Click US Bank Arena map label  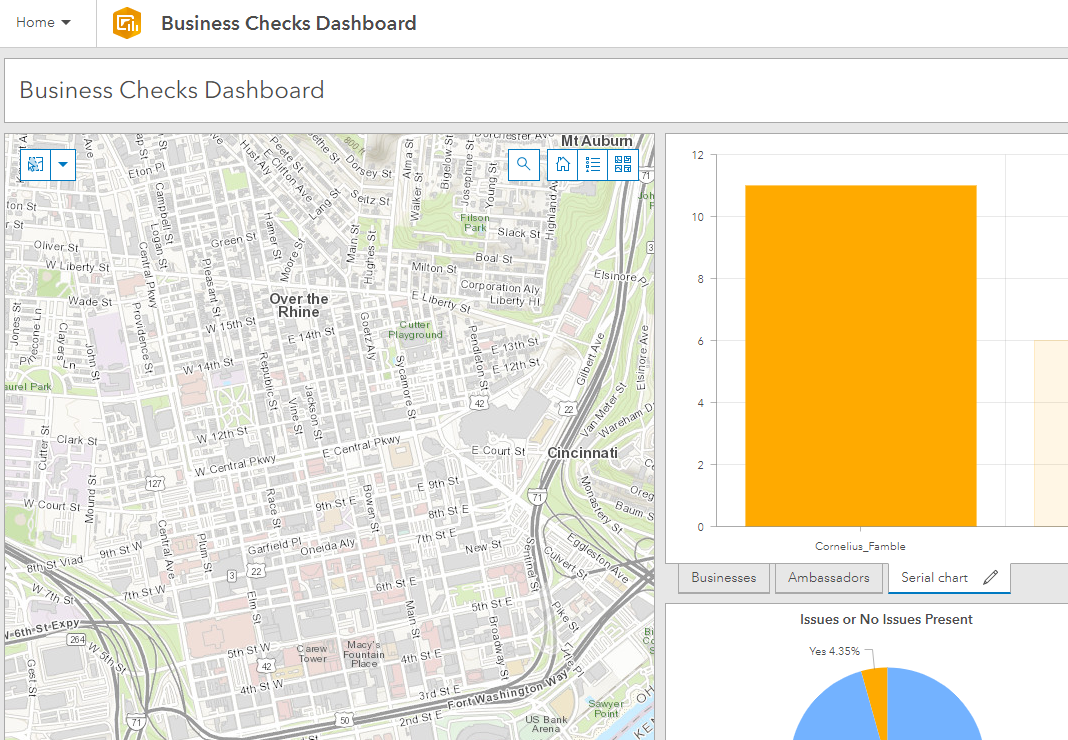(546, 724)
